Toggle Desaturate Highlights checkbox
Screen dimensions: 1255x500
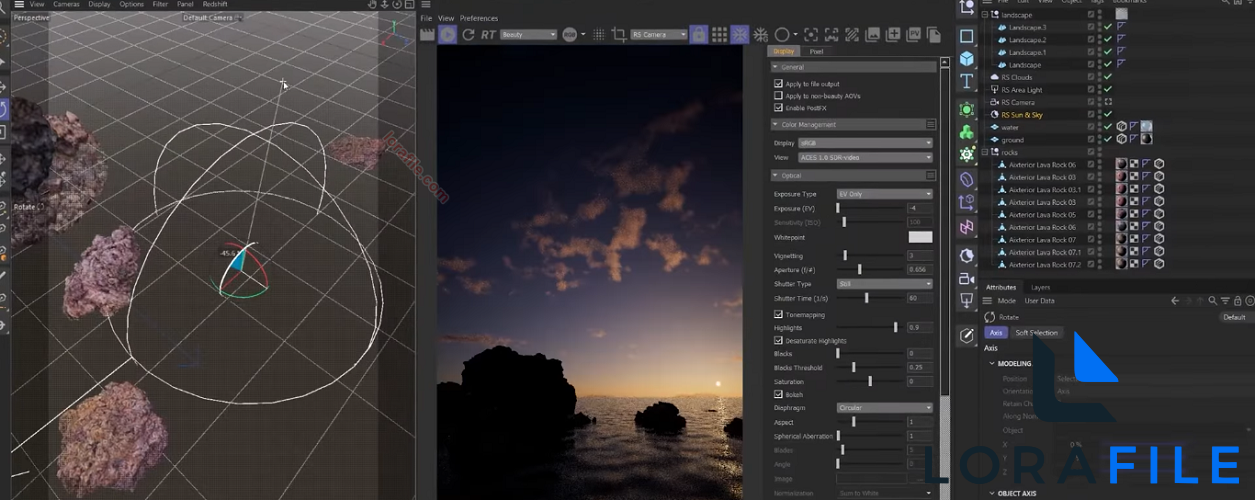(778, 340)
